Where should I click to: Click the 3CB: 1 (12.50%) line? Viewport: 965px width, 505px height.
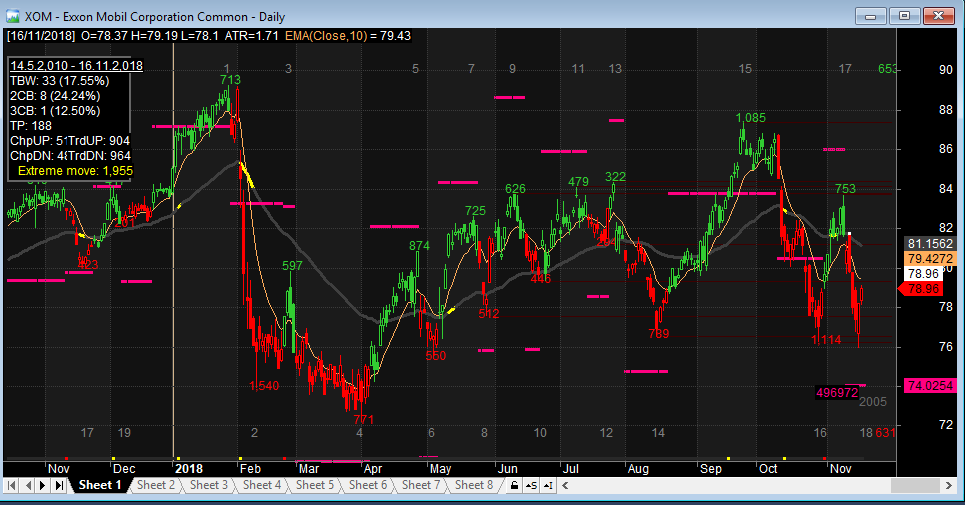(55, 111)
